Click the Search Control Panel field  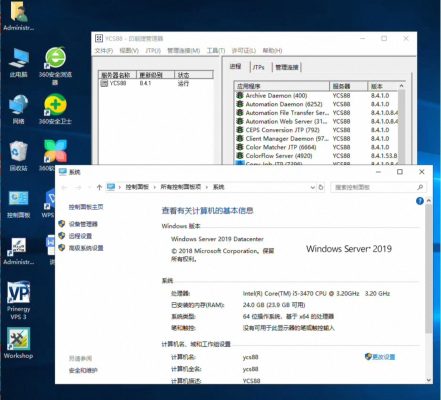pyautogui.click(x=379, y=187)
